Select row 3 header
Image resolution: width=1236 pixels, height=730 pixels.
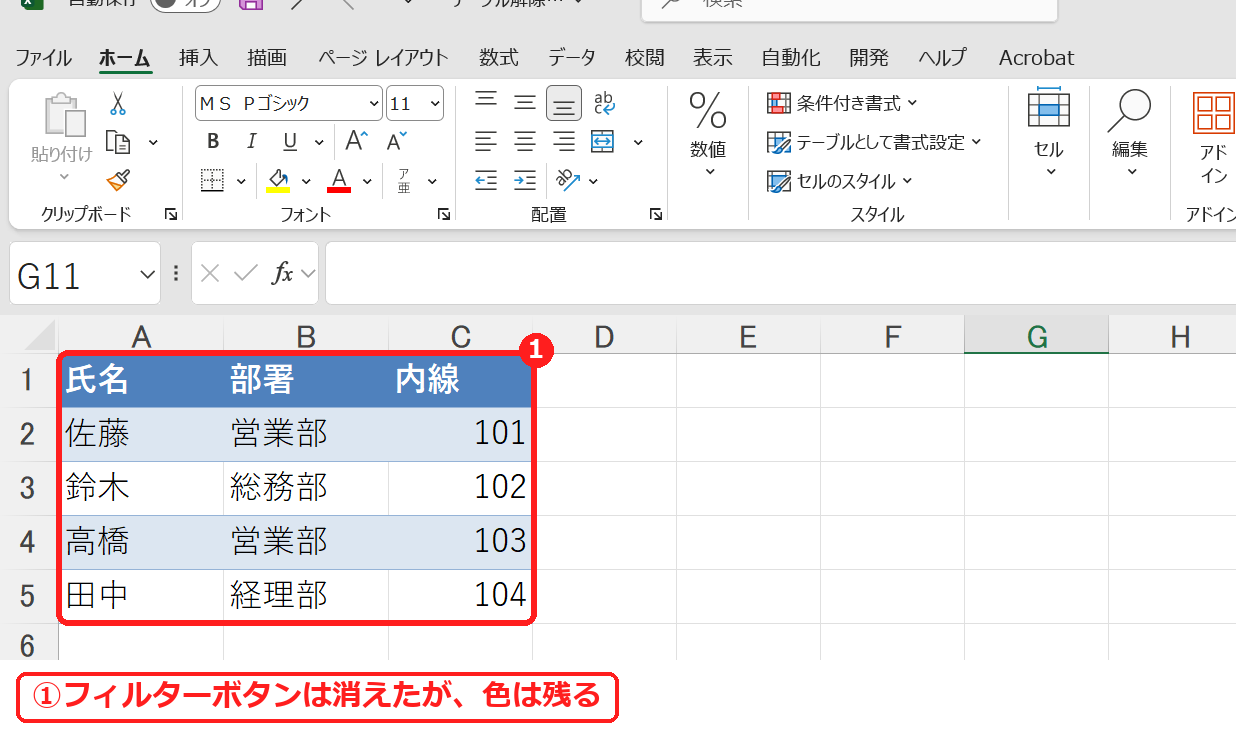click(28, 488)
